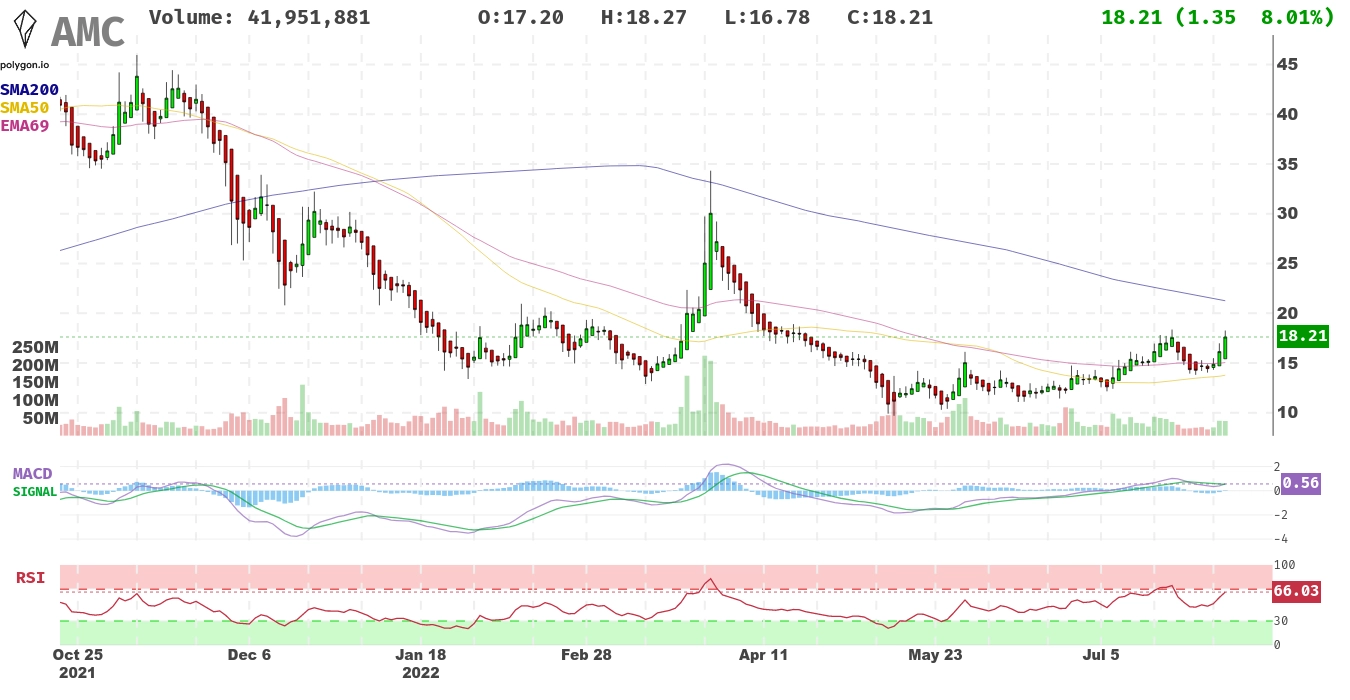Click the RSI indicator label

pyautogui.click(x=30, y=578)
